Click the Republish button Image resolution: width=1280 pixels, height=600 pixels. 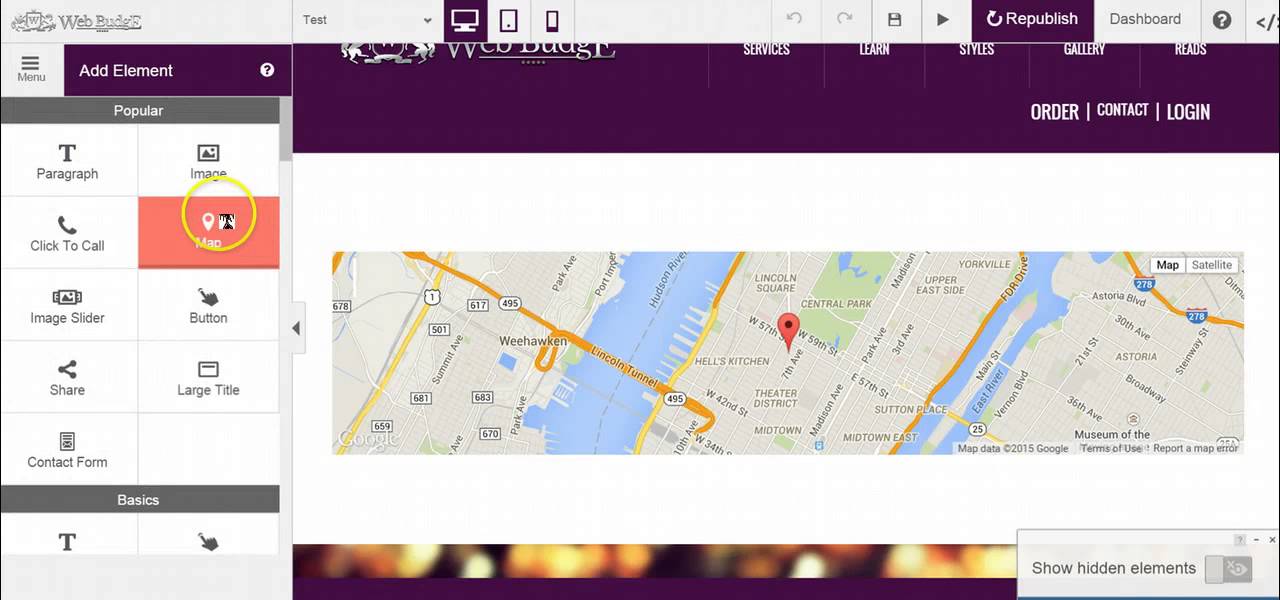click(x=1033, y=19)
